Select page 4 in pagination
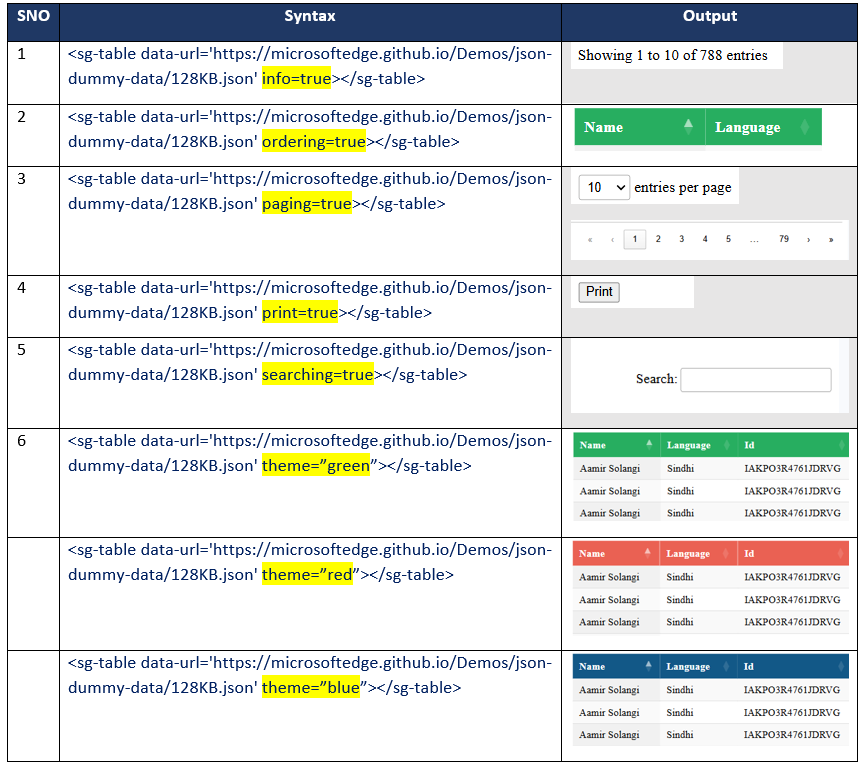The height and width of the screenshot is (770, 867). click(x=705, y=239)
